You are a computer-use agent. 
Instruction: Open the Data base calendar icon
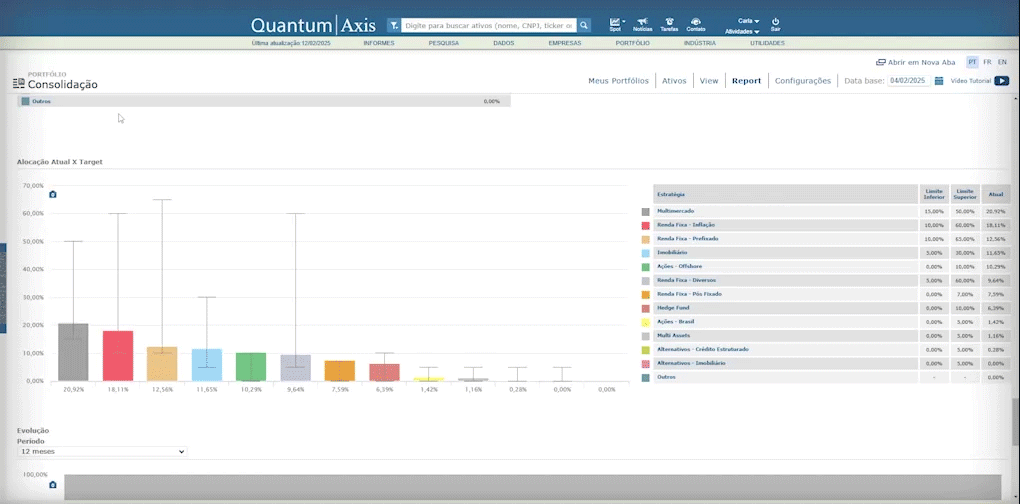pos(939,81)
